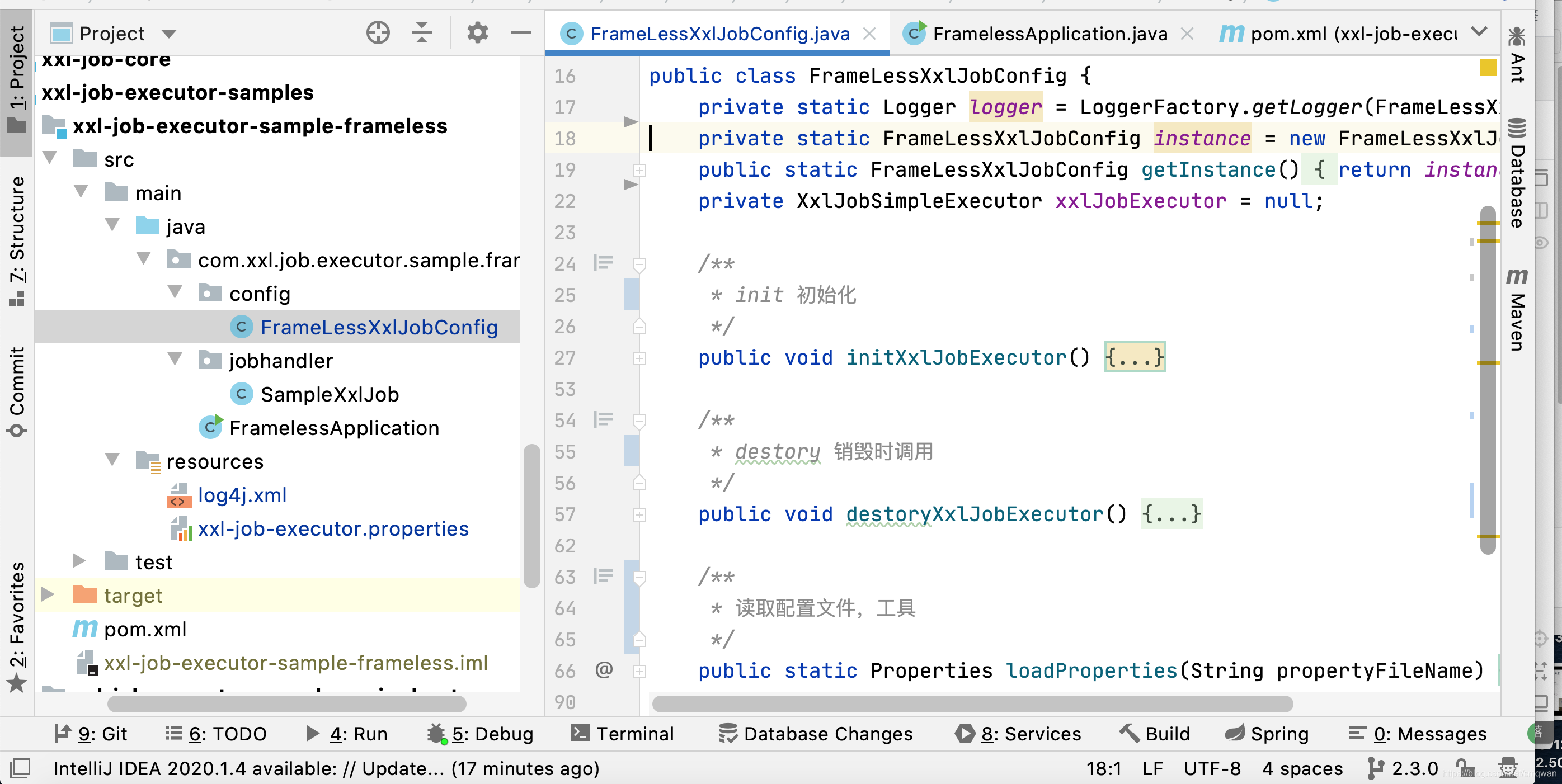This screenshot has width=1562, height=784.
Task: Expand the target folder
Action: pyautogui.click(x=48, y=594)
